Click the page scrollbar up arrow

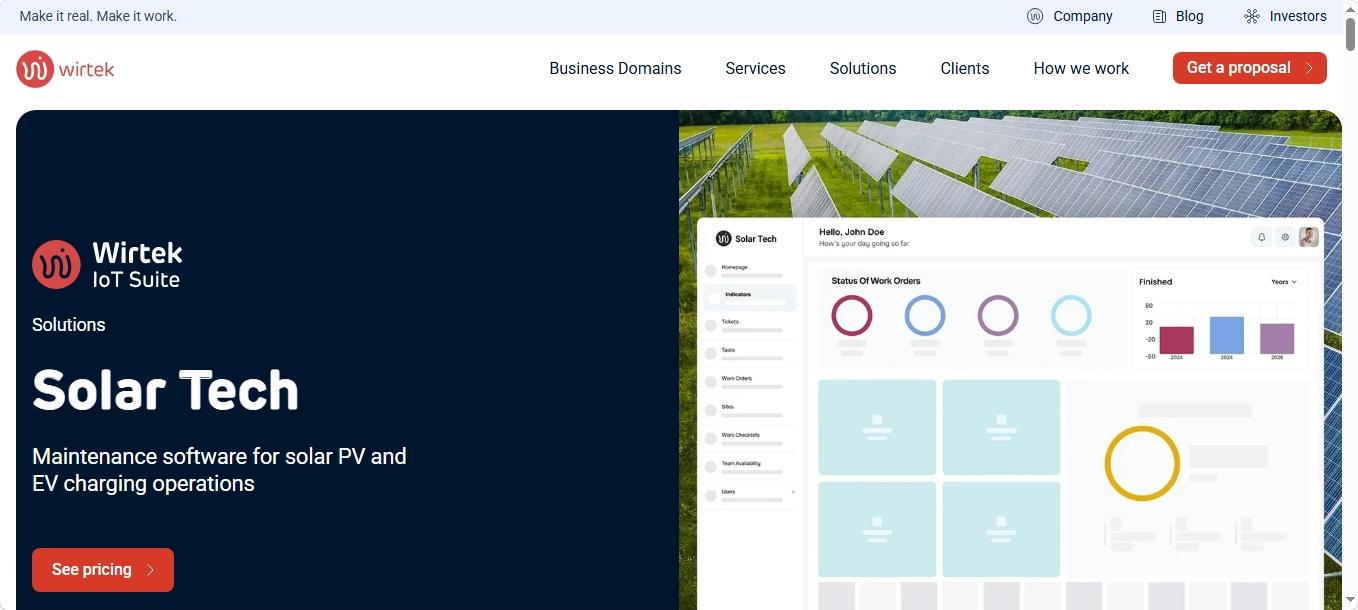pyautogui.click(x=1350, y=8)
